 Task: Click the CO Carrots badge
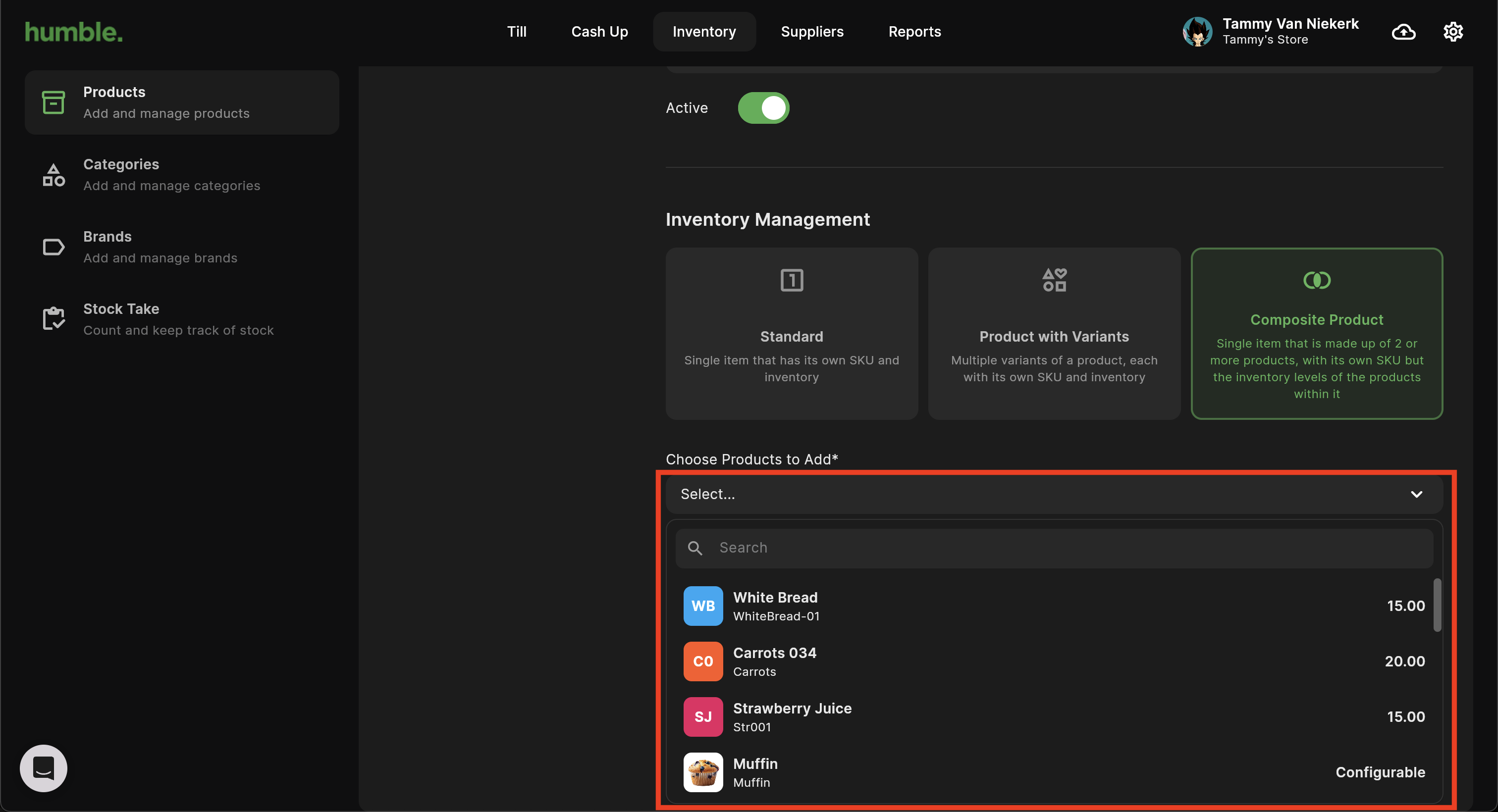coord(703,661)
